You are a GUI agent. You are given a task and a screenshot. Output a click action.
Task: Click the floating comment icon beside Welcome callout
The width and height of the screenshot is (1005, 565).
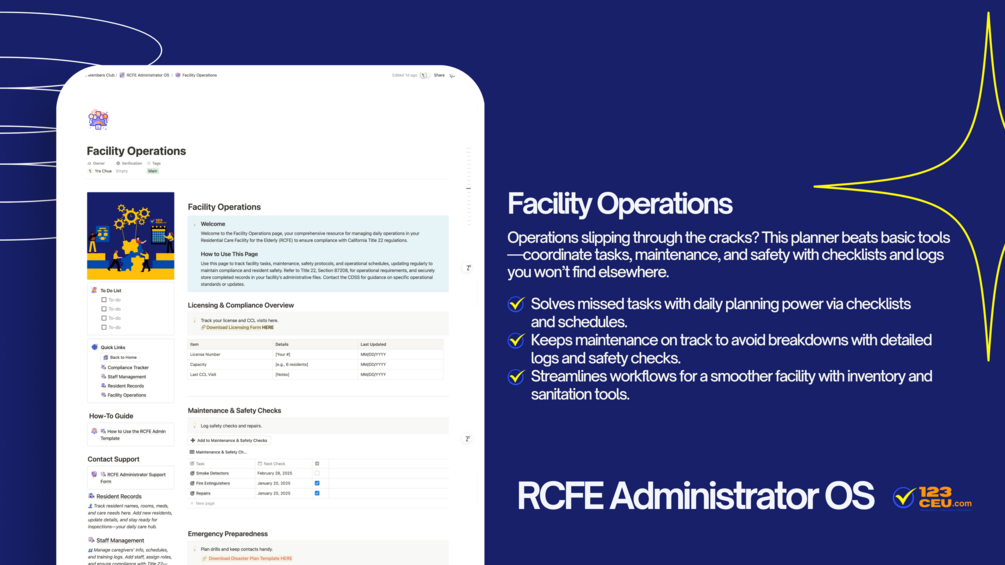point(468,268)
